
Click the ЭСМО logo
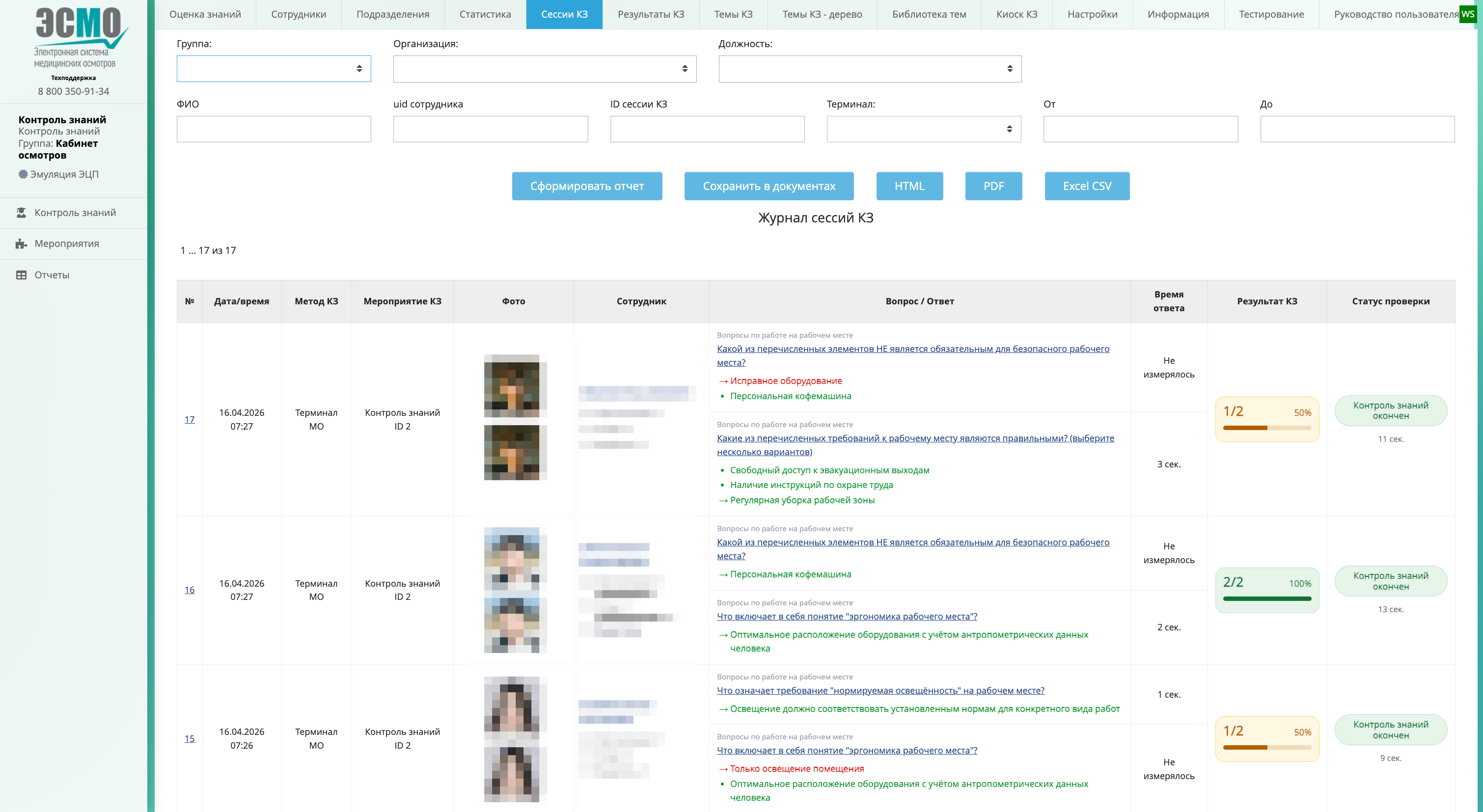(80, 37)
